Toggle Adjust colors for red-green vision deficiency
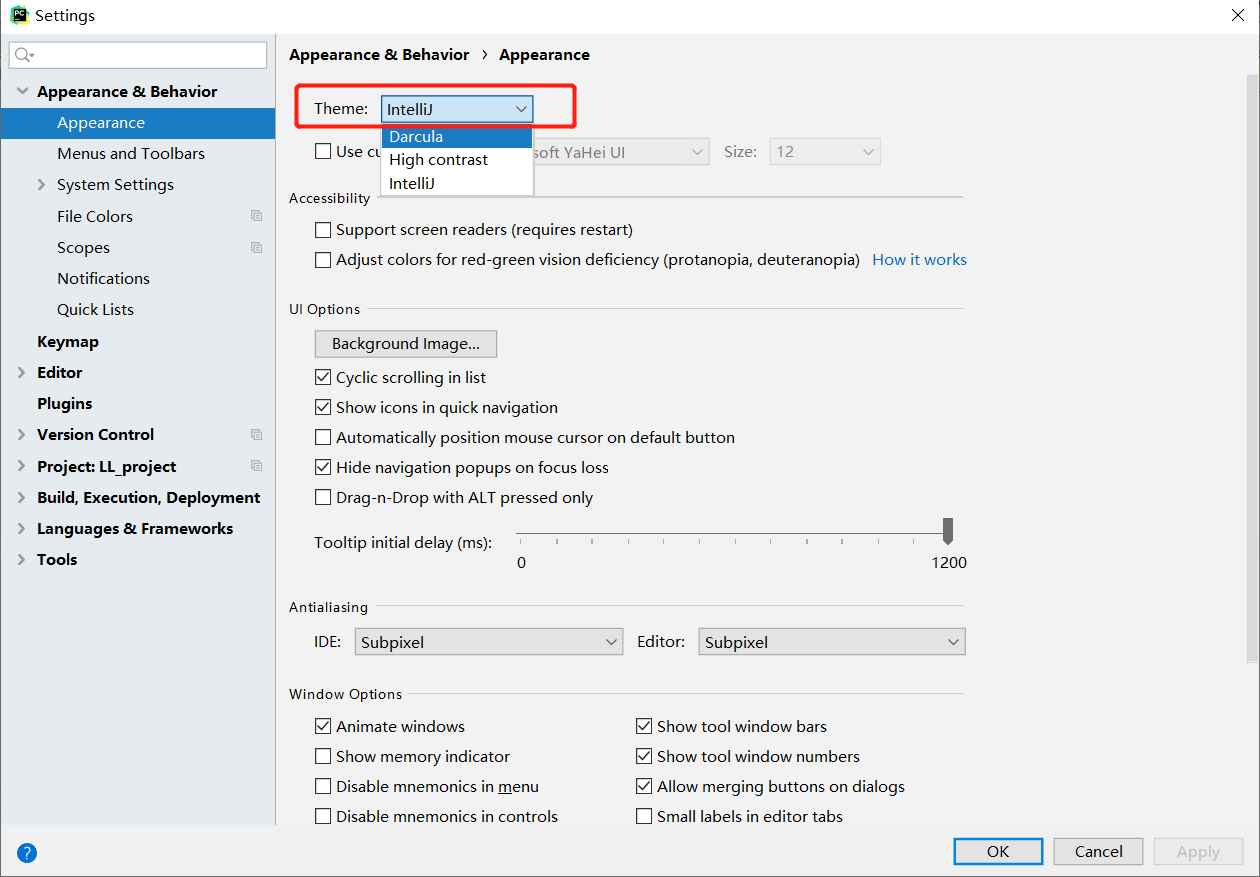Viewport: 1260px width, 877px height. click(323, 260)
